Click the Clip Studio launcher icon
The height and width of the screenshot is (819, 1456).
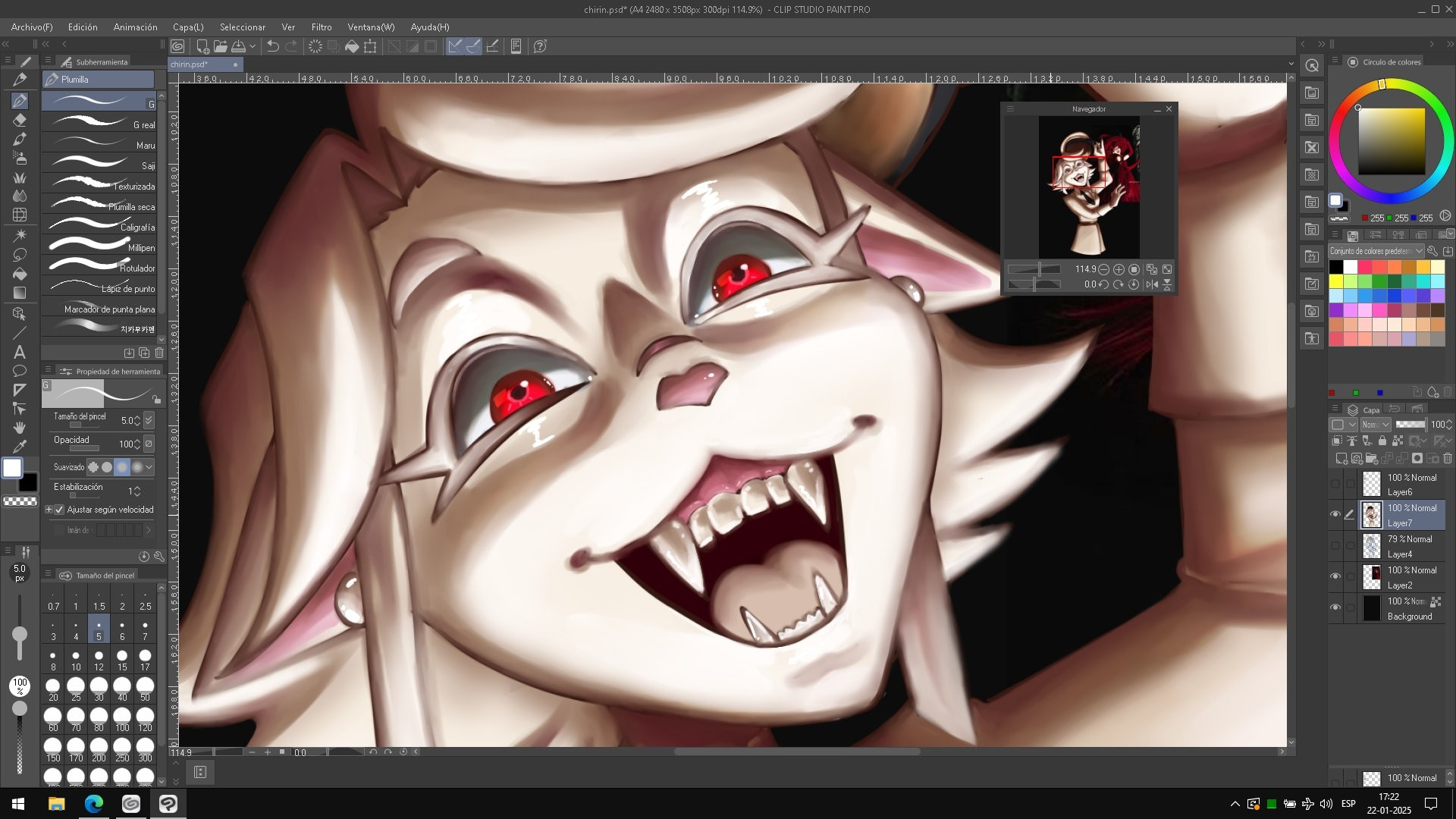[177, 46]
